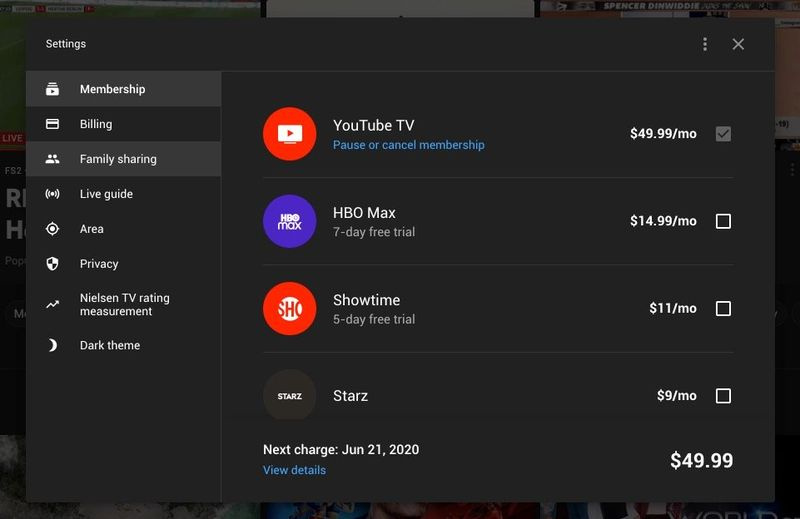Click the red Showtime SHO logo
This screenshot has width=800, height=519.
click(x=289, y=308)
